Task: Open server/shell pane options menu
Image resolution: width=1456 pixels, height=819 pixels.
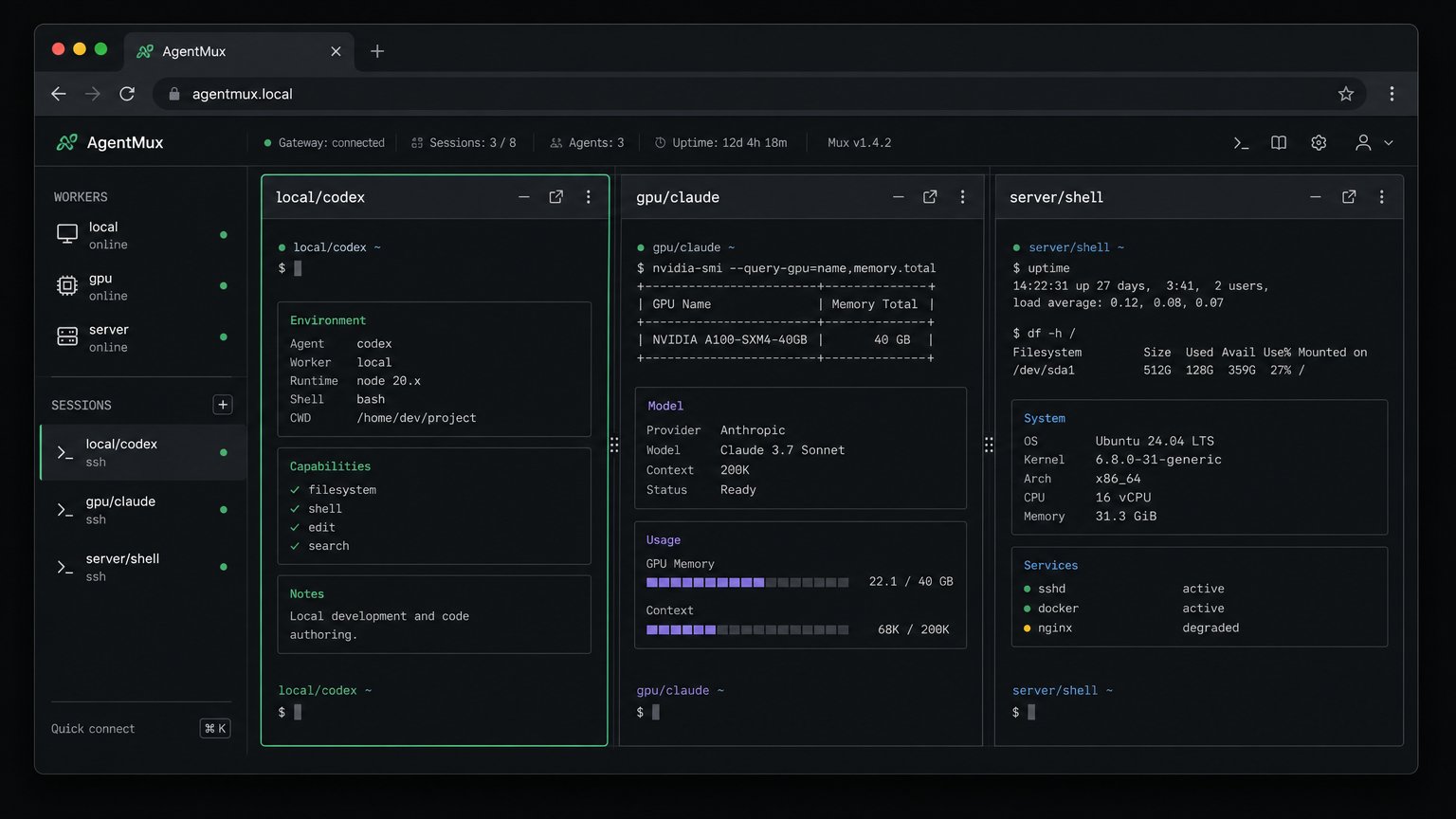Action: pos(1382,197)
